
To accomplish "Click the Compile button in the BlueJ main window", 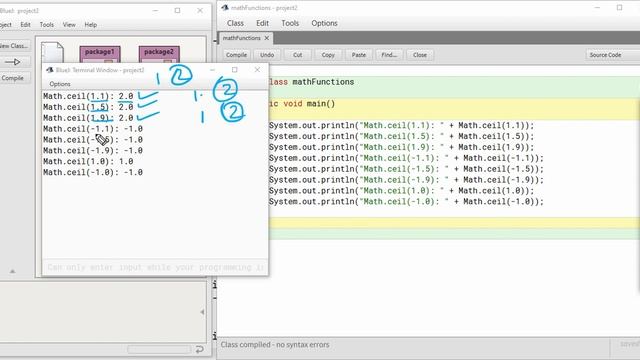I will click(x=14, y=78).
